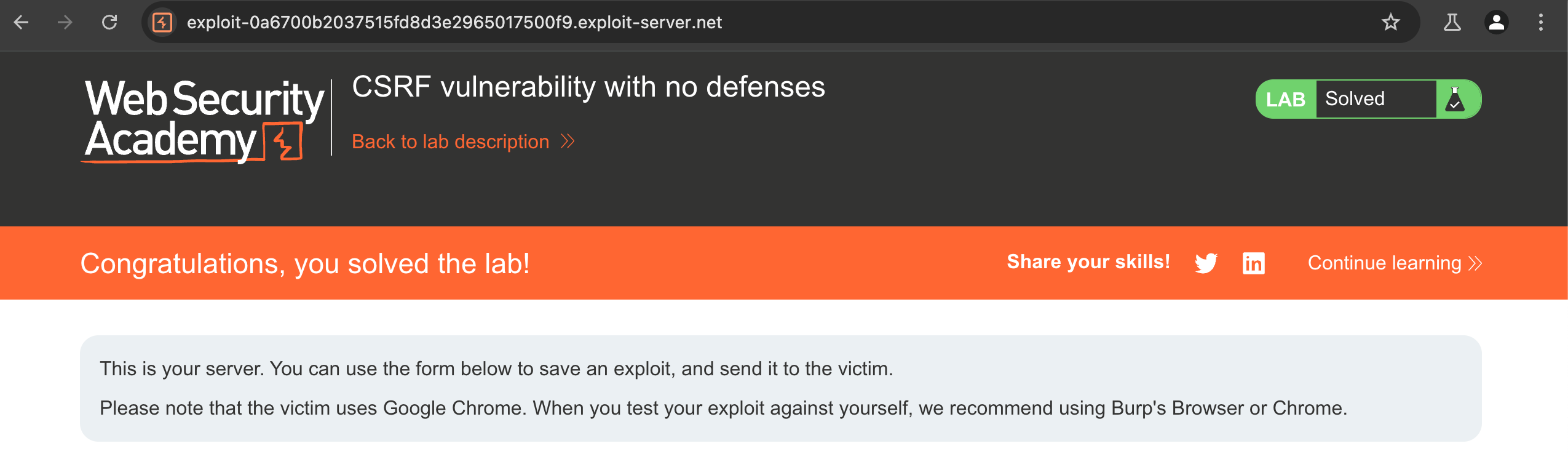The width and height of the screenshot is (1568, 454).
Task: Click double chevron after Continue learning
Action: pyautogui.click(x=1475, y=263)
